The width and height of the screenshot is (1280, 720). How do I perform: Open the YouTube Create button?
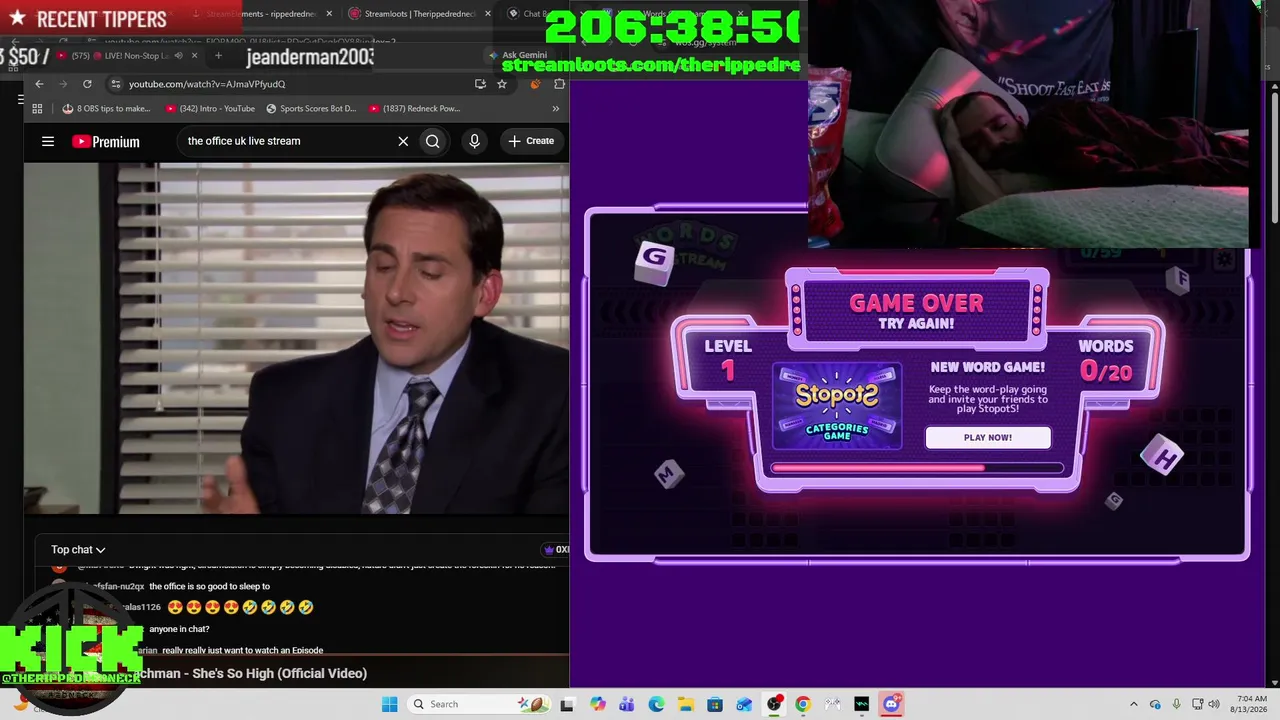pos(531,141)
